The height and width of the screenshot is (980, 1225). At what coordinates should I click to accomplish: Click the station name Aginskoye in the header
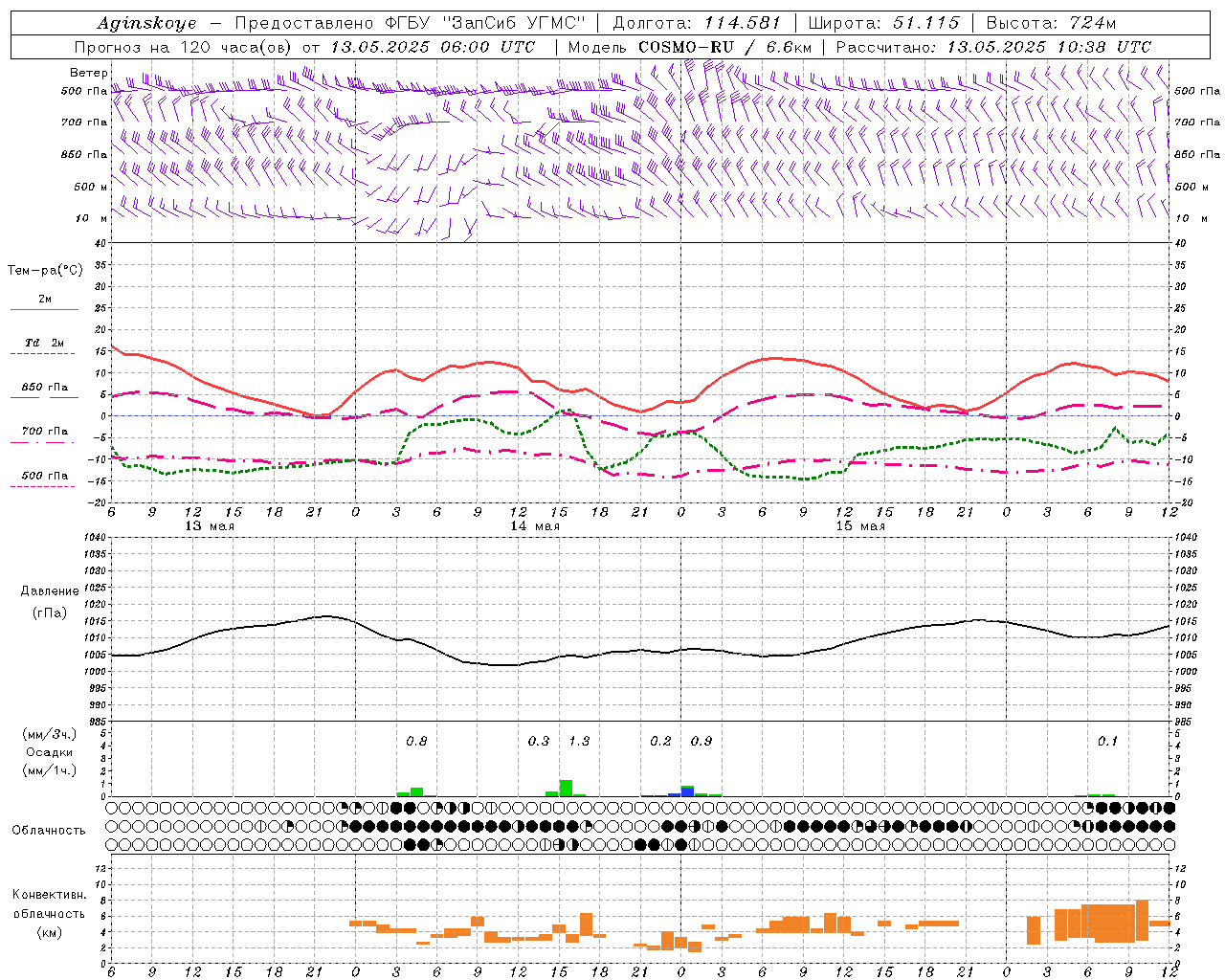click(146, 23)
